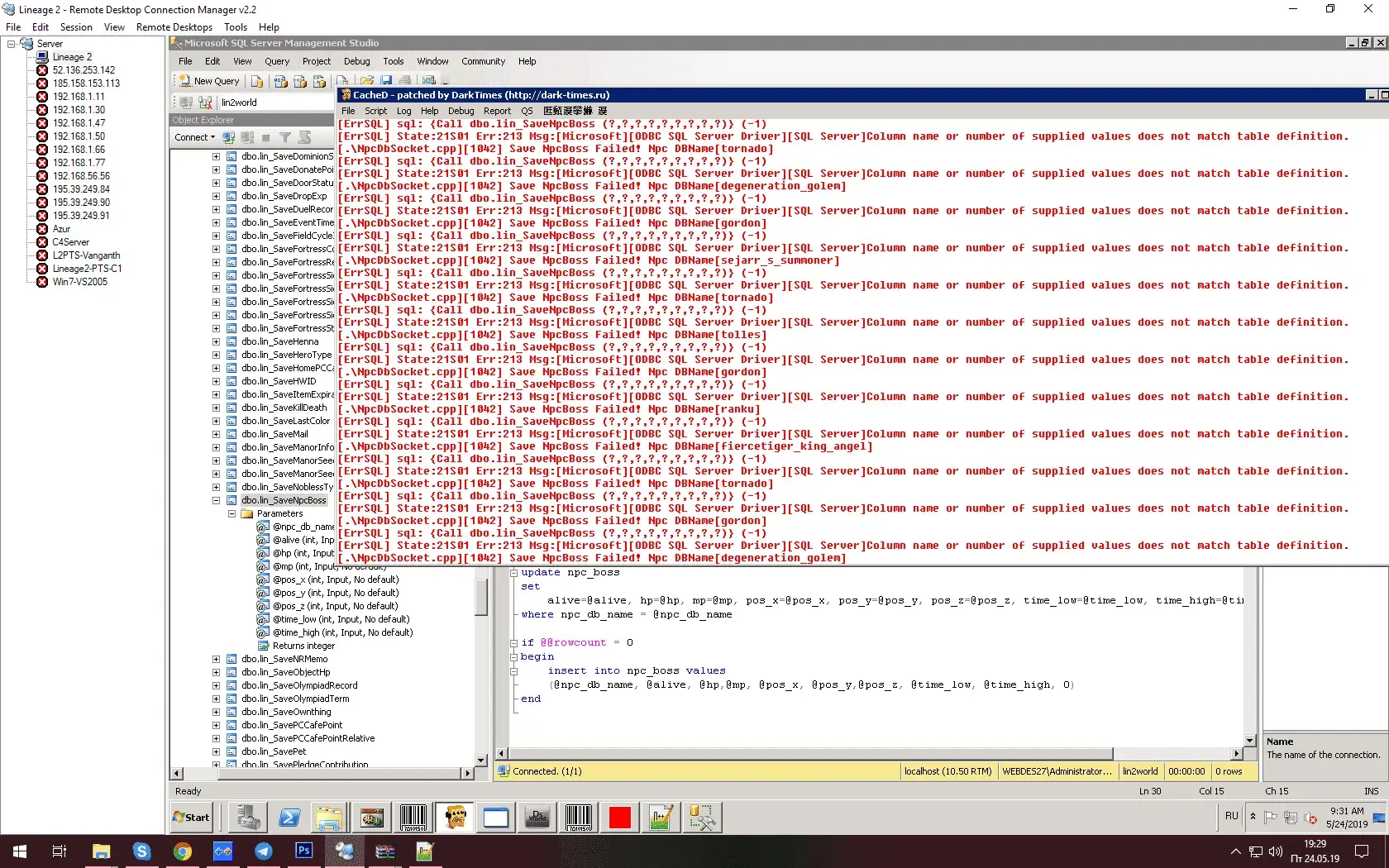Open Query menu in Management Studio
Image resolution: width=1389 pixels, height=868 pixels.
277,61
